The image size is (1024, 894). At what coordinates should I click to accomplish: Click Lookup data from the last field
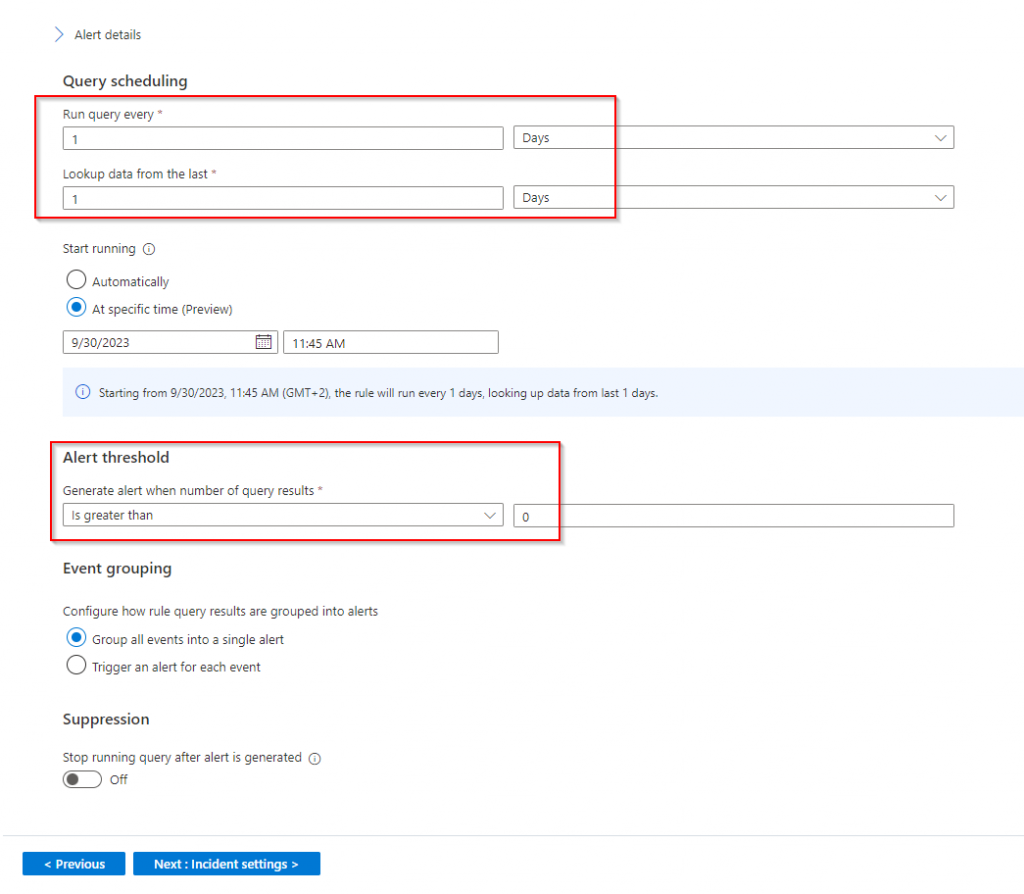(283, 198)
